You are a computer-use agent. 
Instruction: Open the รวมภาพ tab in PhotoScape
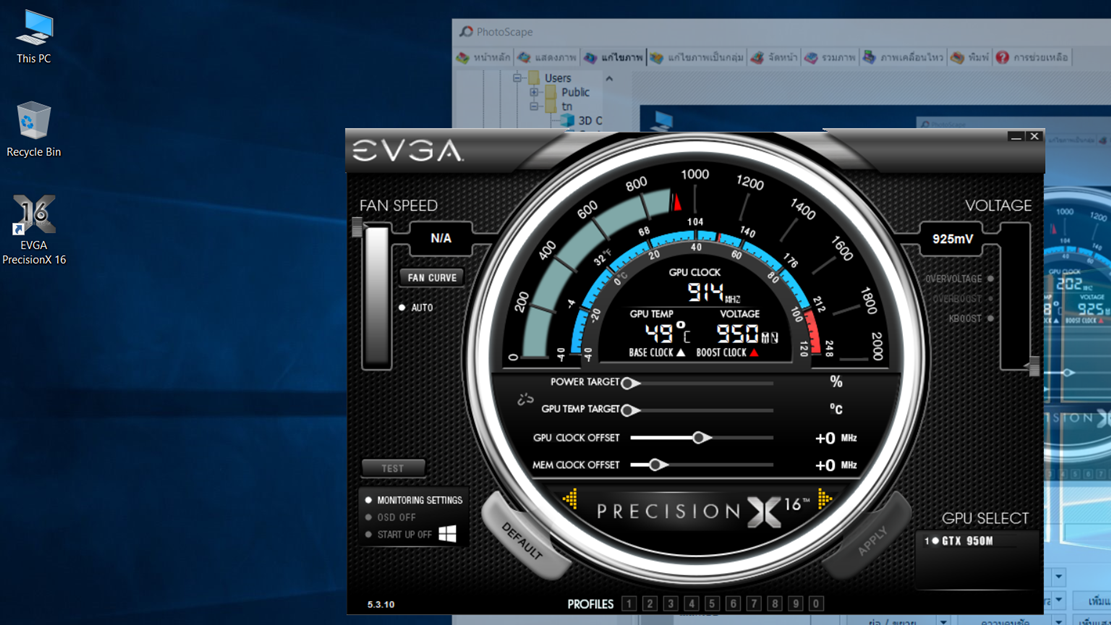(x=830, y=57)
